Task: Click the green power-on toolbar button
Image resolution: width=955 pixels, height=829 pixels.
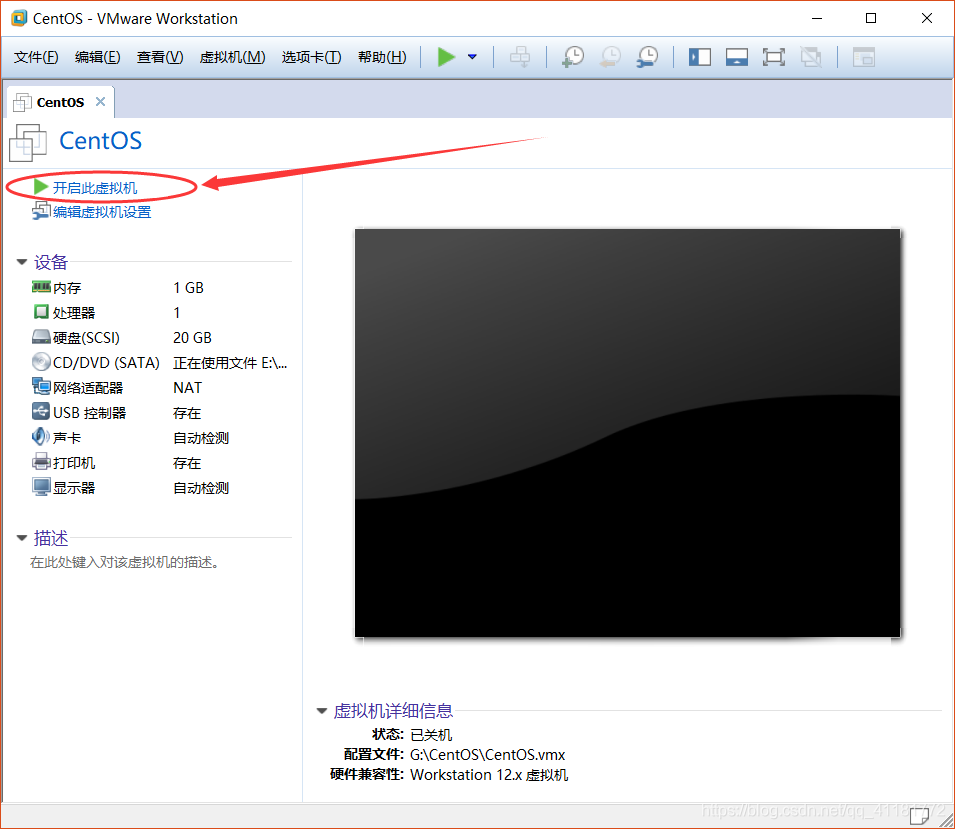Action: pyautogui.click(x=446, y=57)
